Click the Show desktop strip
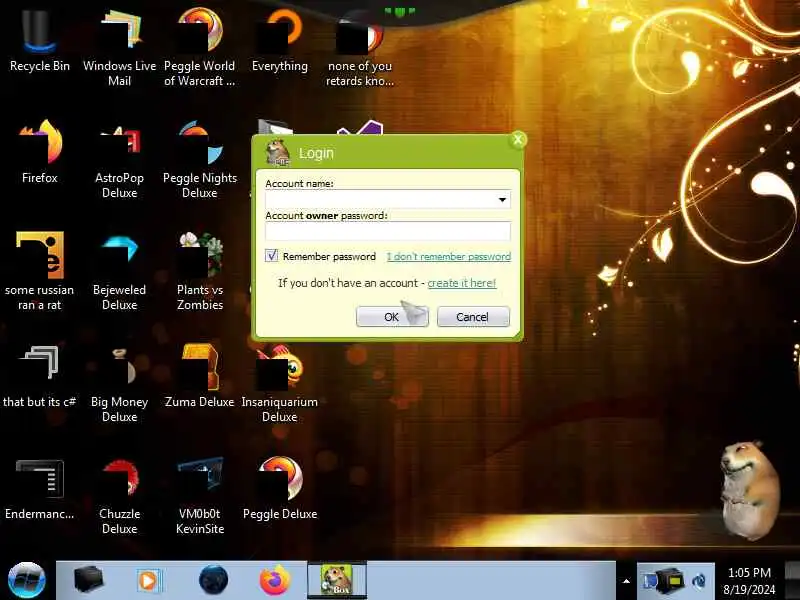800x600 pixels. 792,580
